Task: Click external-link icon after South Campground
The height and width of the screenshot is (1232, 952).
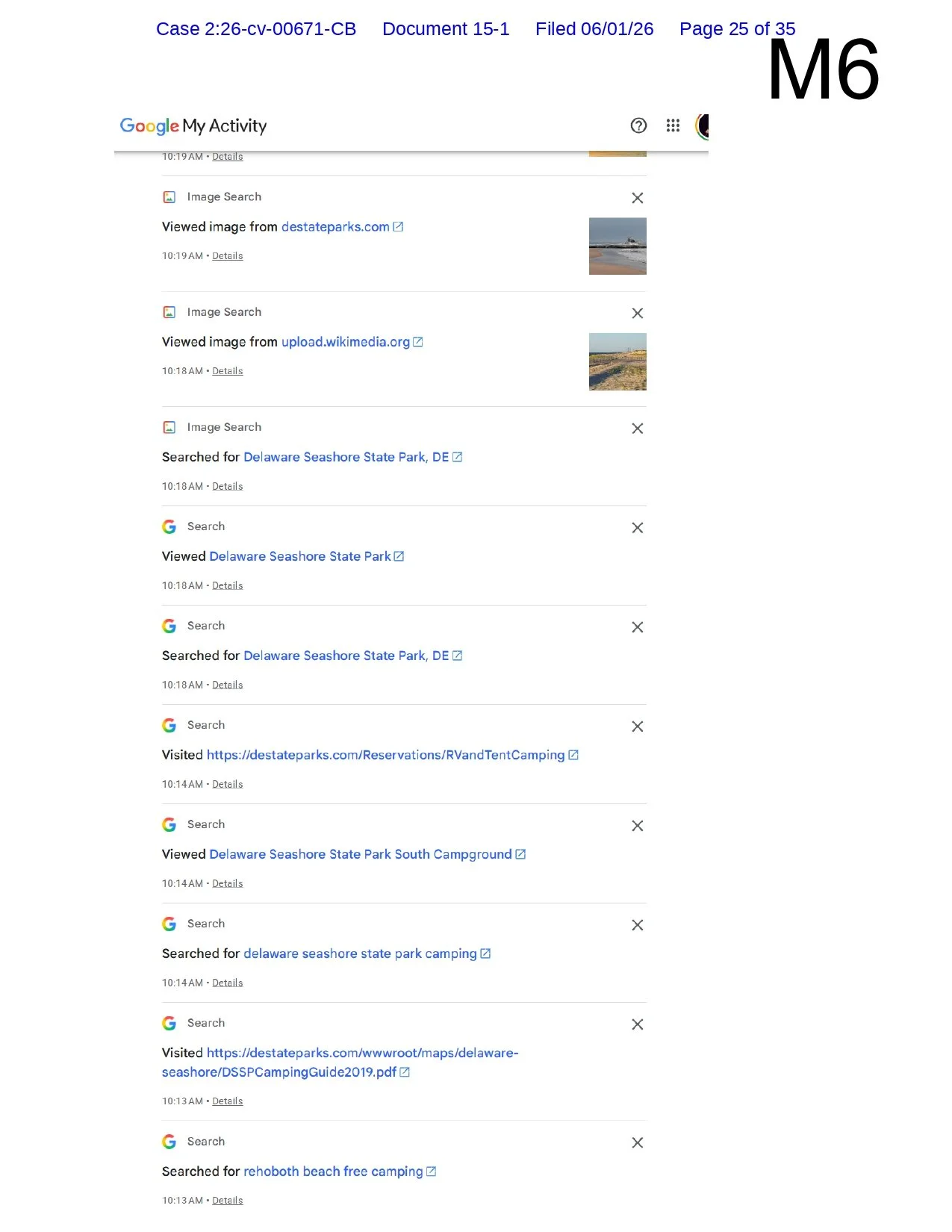Action: (520, 854)
